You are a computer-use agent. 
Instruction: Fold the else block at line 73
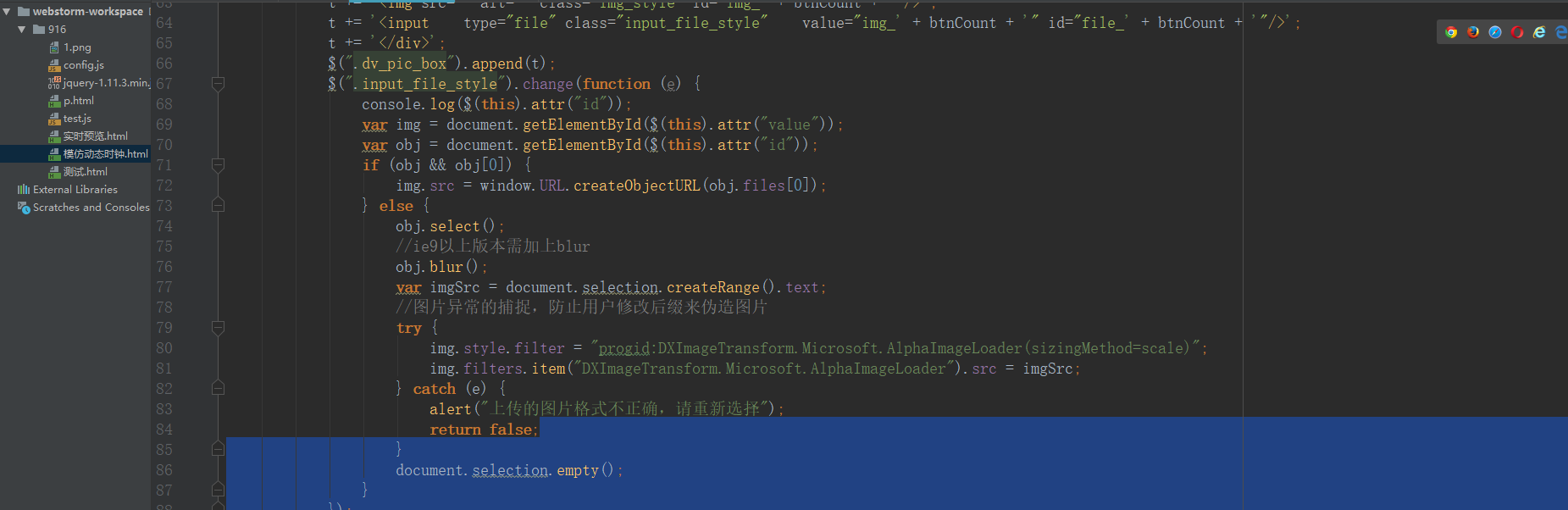tap(218, 206)
